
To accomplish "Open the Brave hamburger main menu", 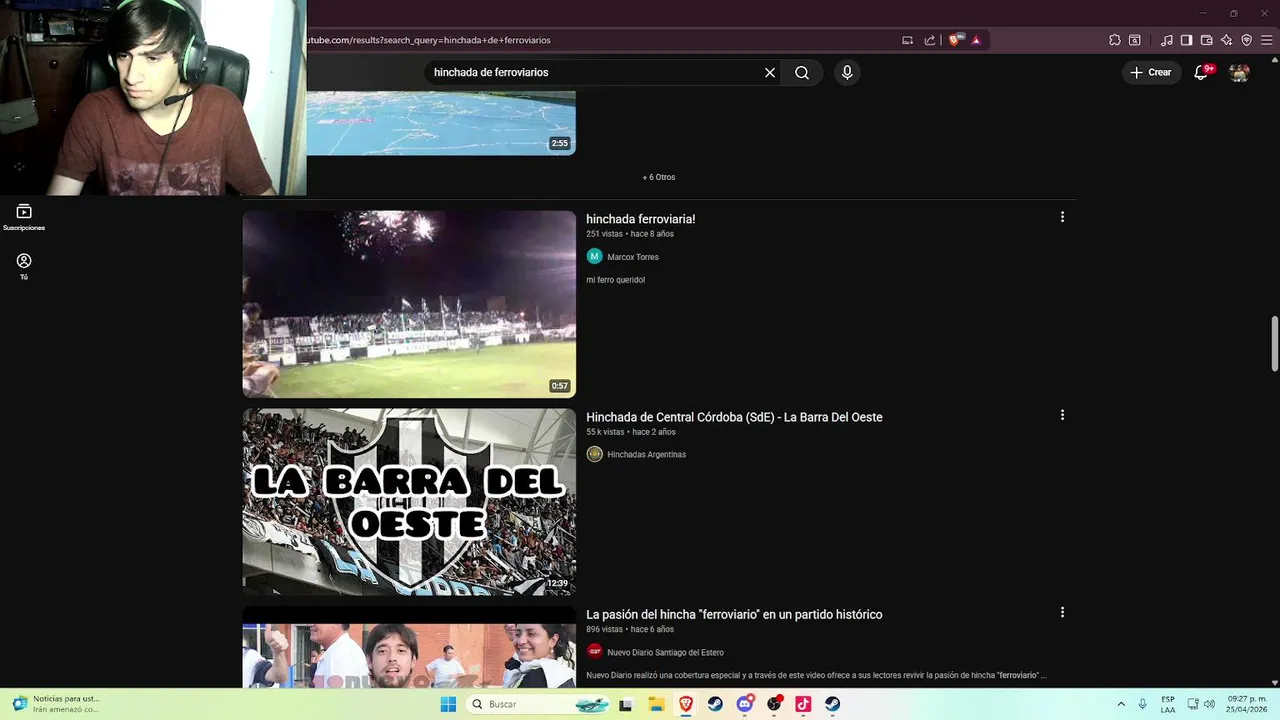I will click(1267, 40).
